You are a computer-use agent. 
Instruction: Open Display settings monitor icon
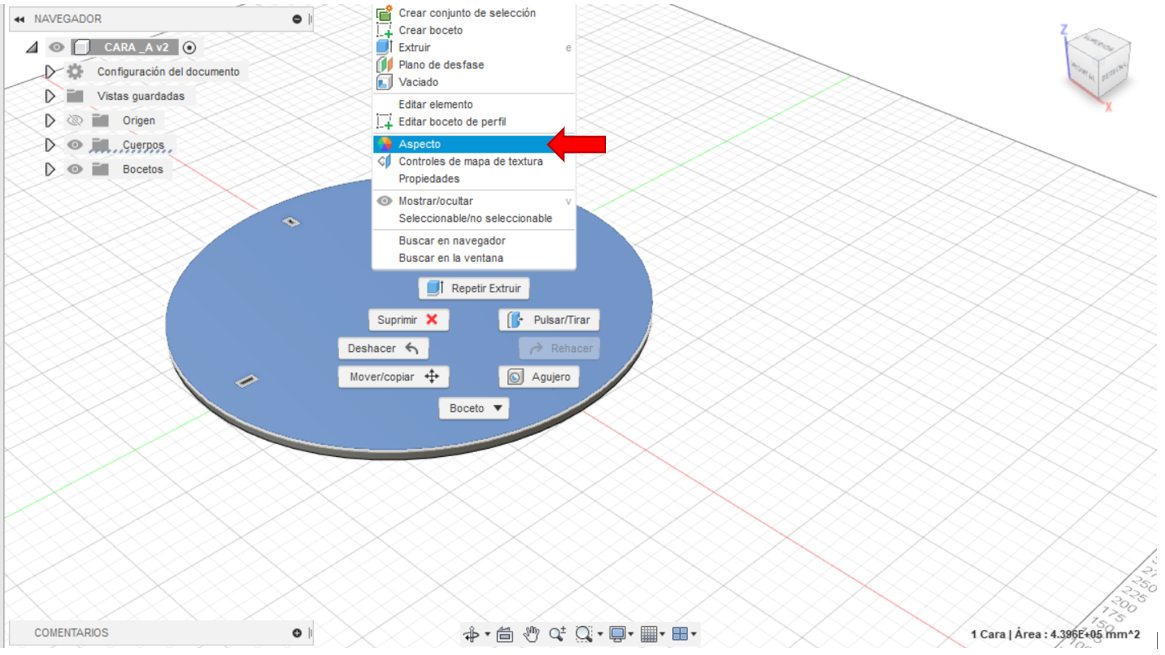click(617, 634)
